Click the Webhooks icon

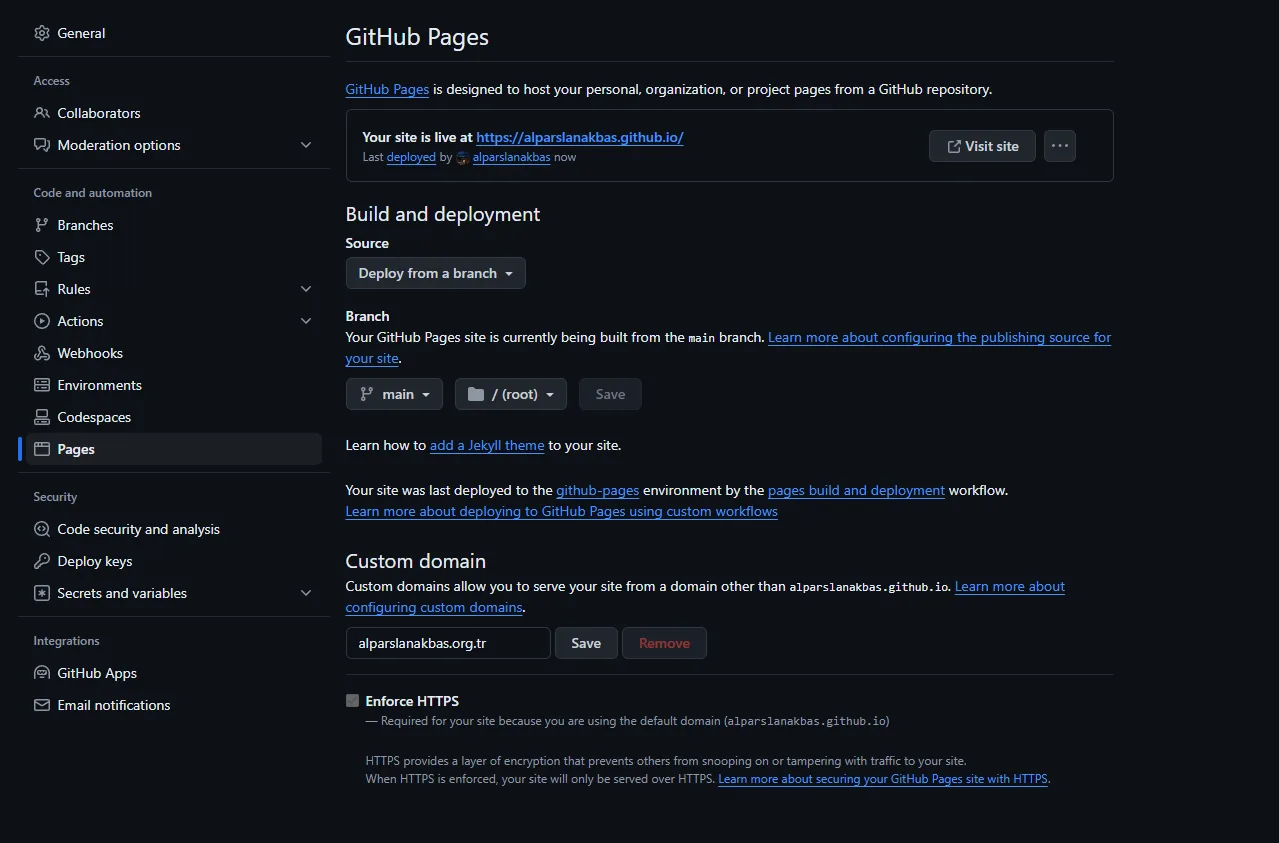coord(42,353)
